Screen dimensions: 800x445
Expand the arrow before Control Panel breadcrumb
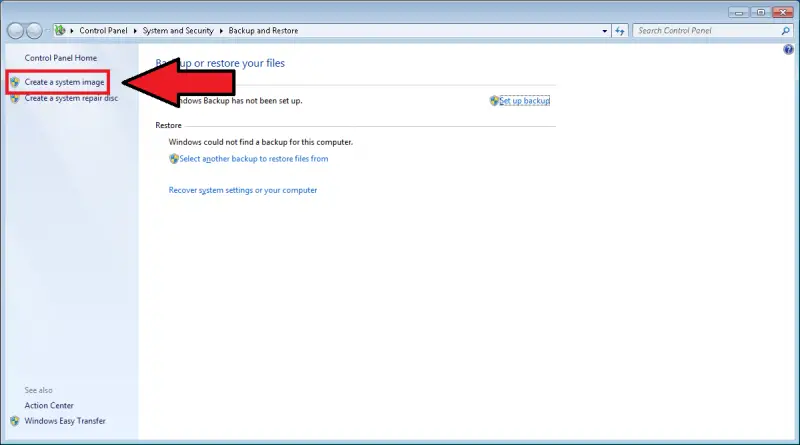point(72,31)
